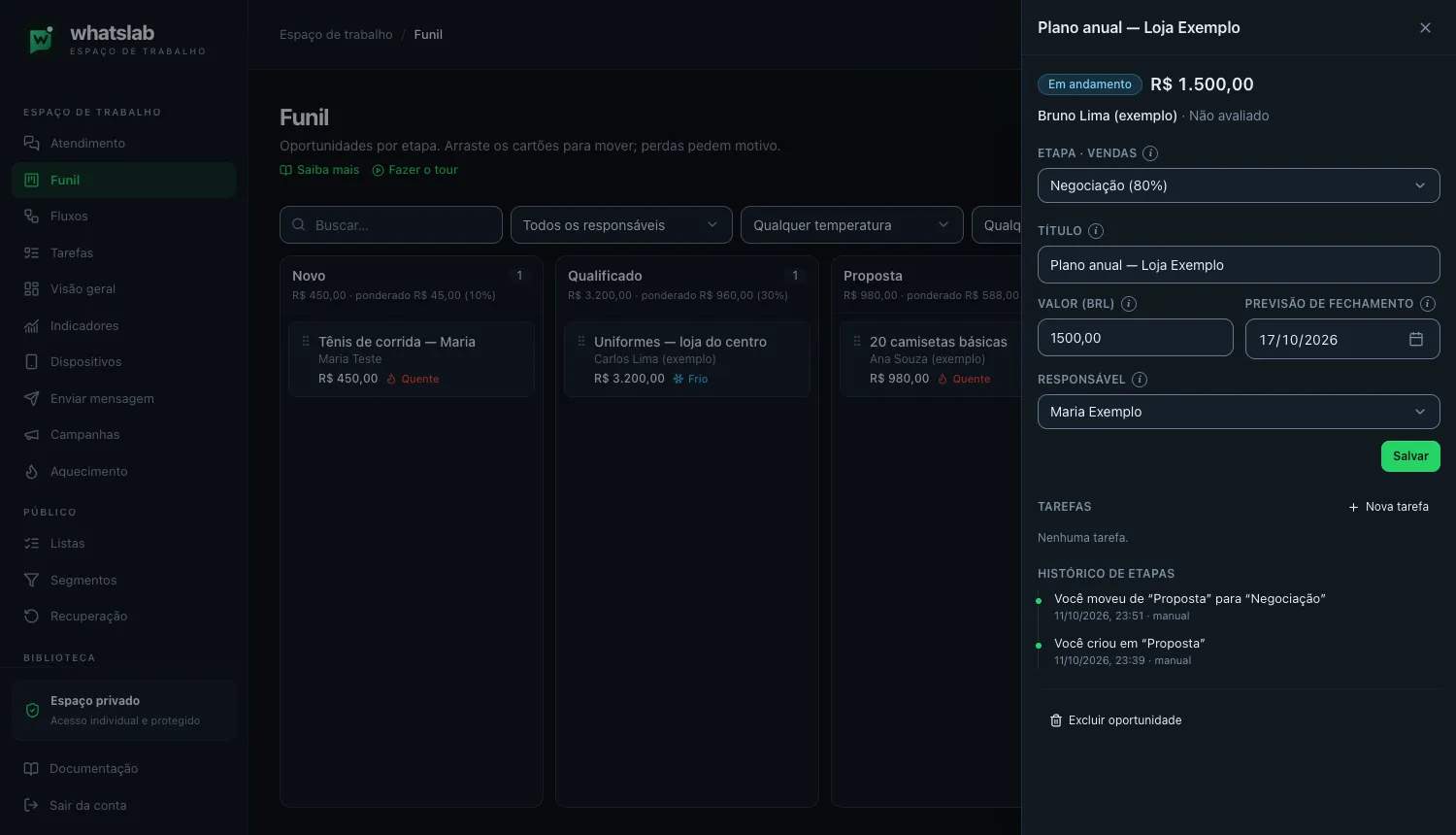Click the 17/10/2026 date field

[1342, 340]
